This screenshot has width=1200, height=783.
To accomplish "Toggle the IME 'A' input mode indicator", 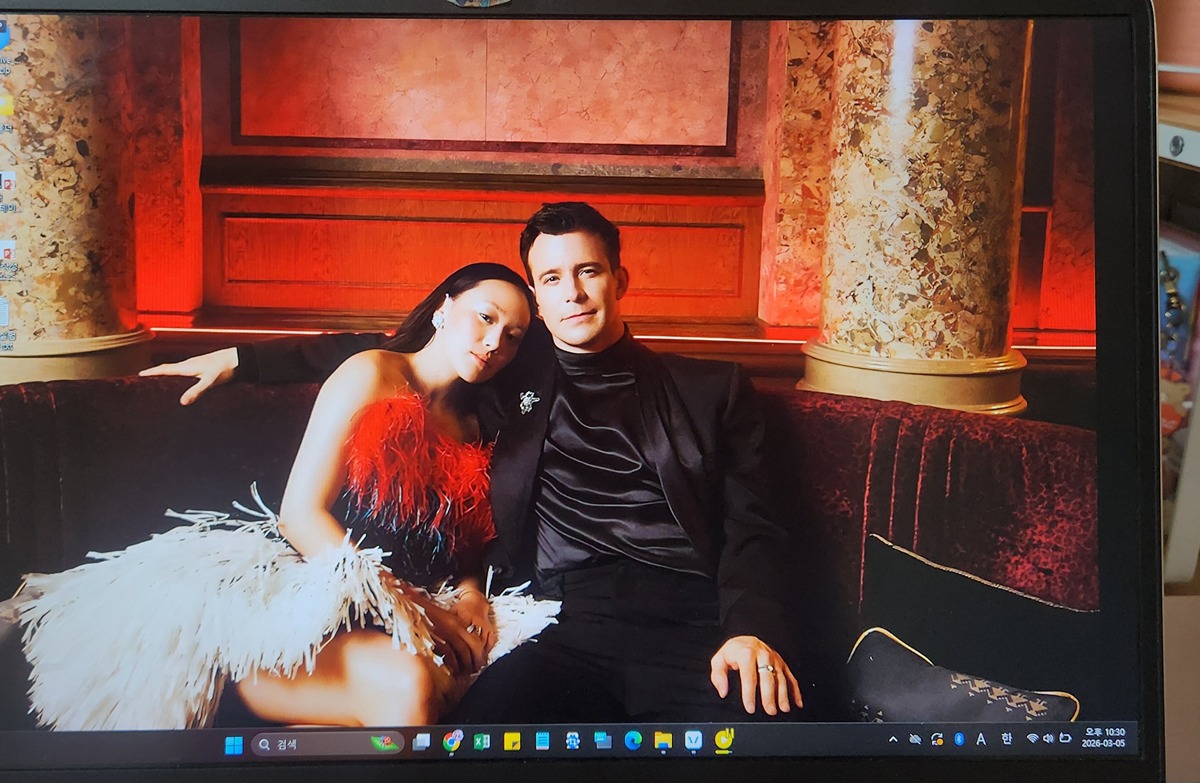I will coord(981,739).
